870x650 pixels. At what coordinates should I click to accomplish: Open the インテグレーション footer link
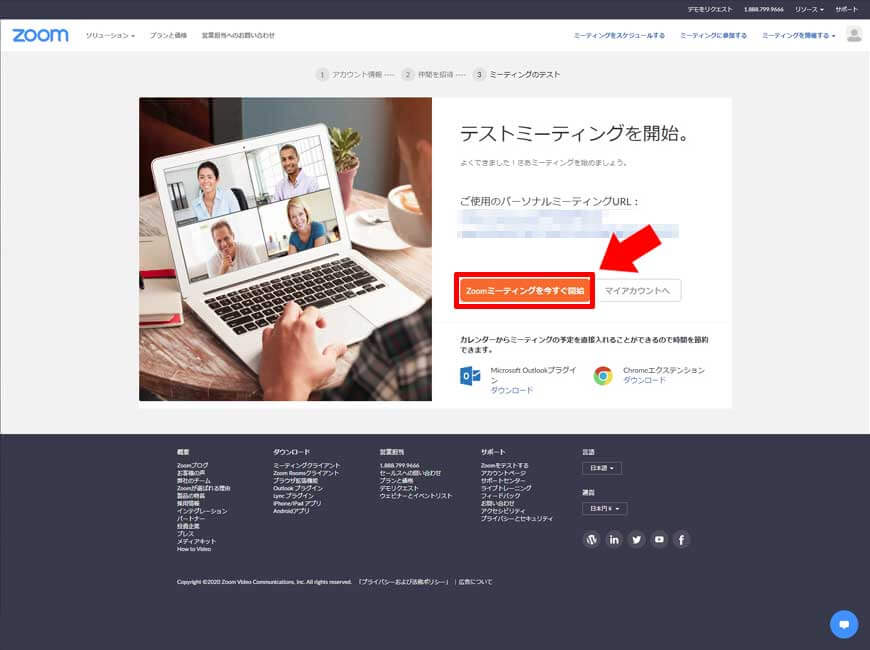point(202,511)
